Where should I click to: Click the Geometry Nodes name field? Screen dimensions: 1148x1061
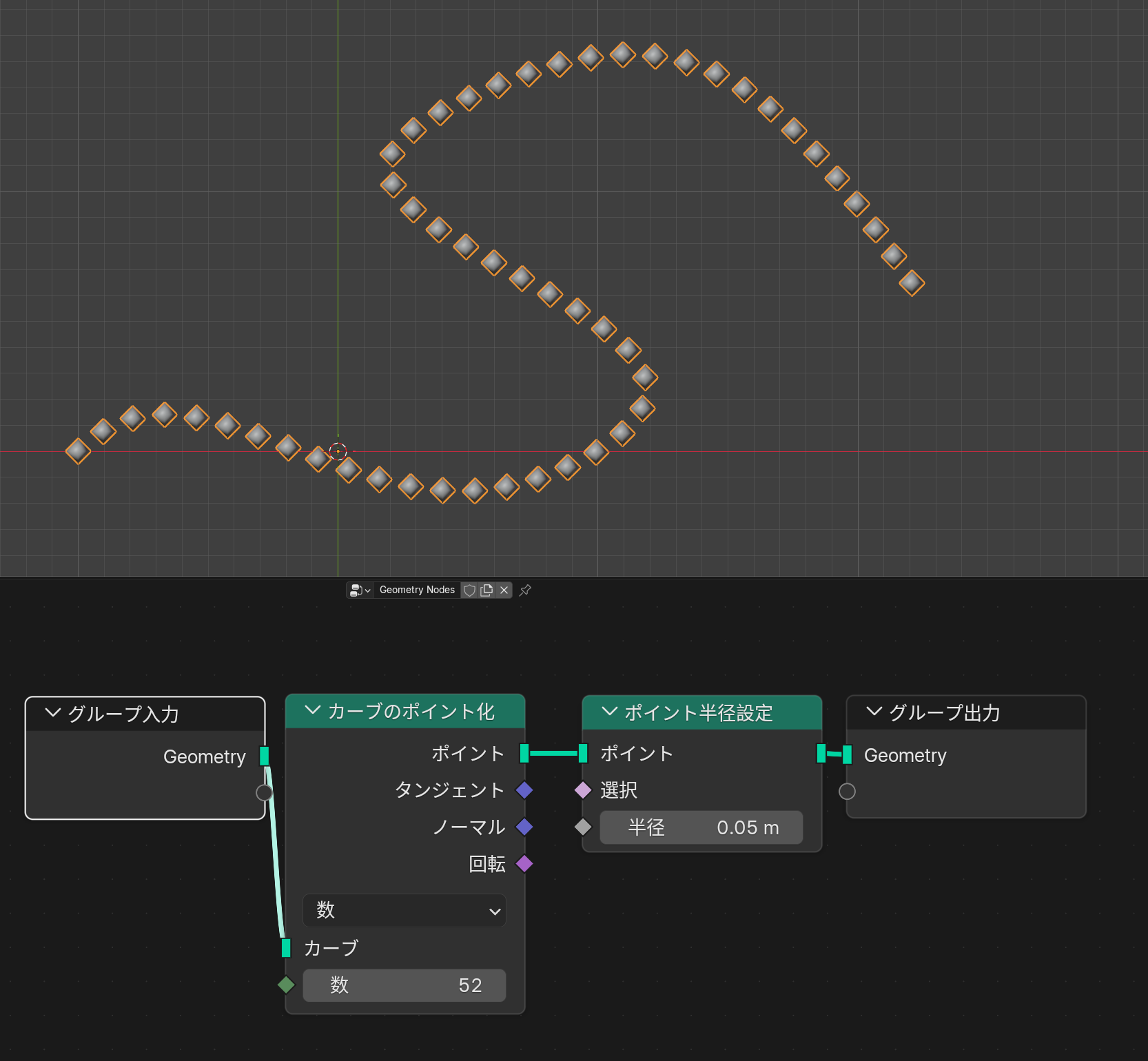pos(417,590)
